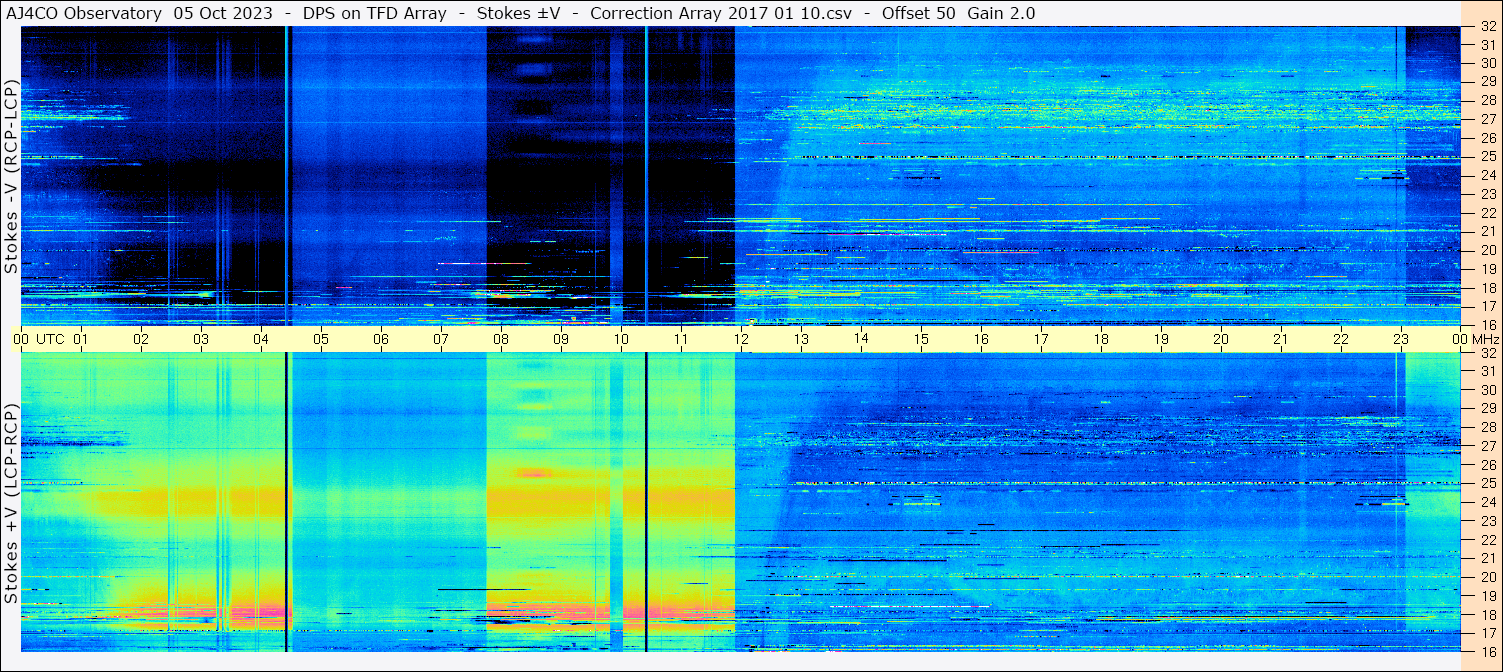Click 20 MHz label of lower Stokes +V panel
Image resolution: width=1503 pixels, height=672 pixels.
pyautogui.click(x=1487, y=576)
